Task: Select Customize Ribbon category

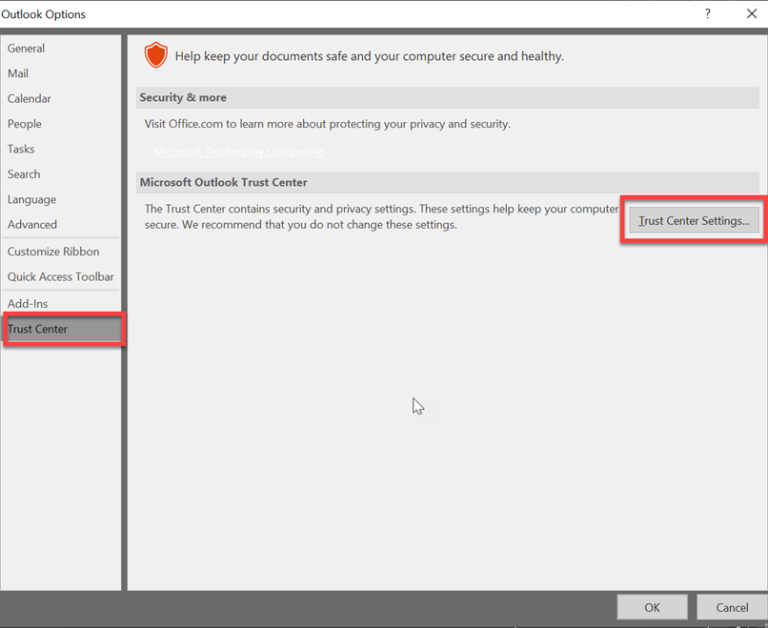Action: point(61,251)
